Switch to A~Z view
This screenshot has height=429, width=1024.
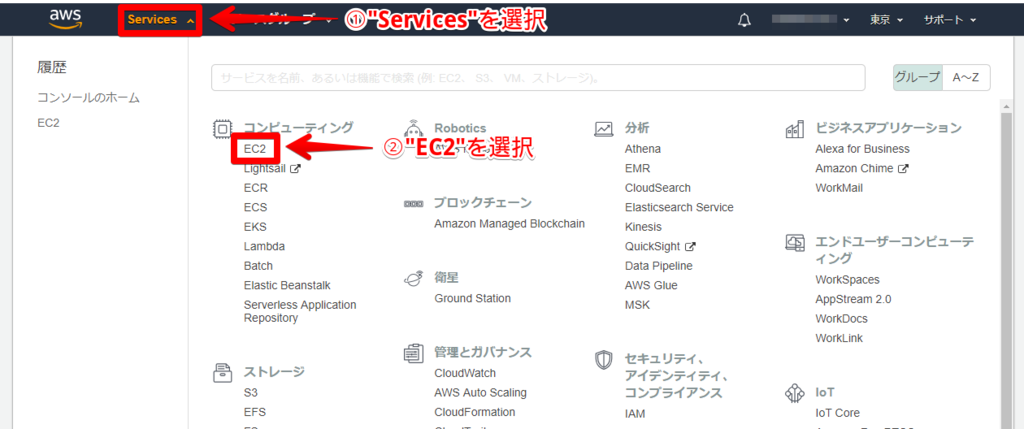966,77
